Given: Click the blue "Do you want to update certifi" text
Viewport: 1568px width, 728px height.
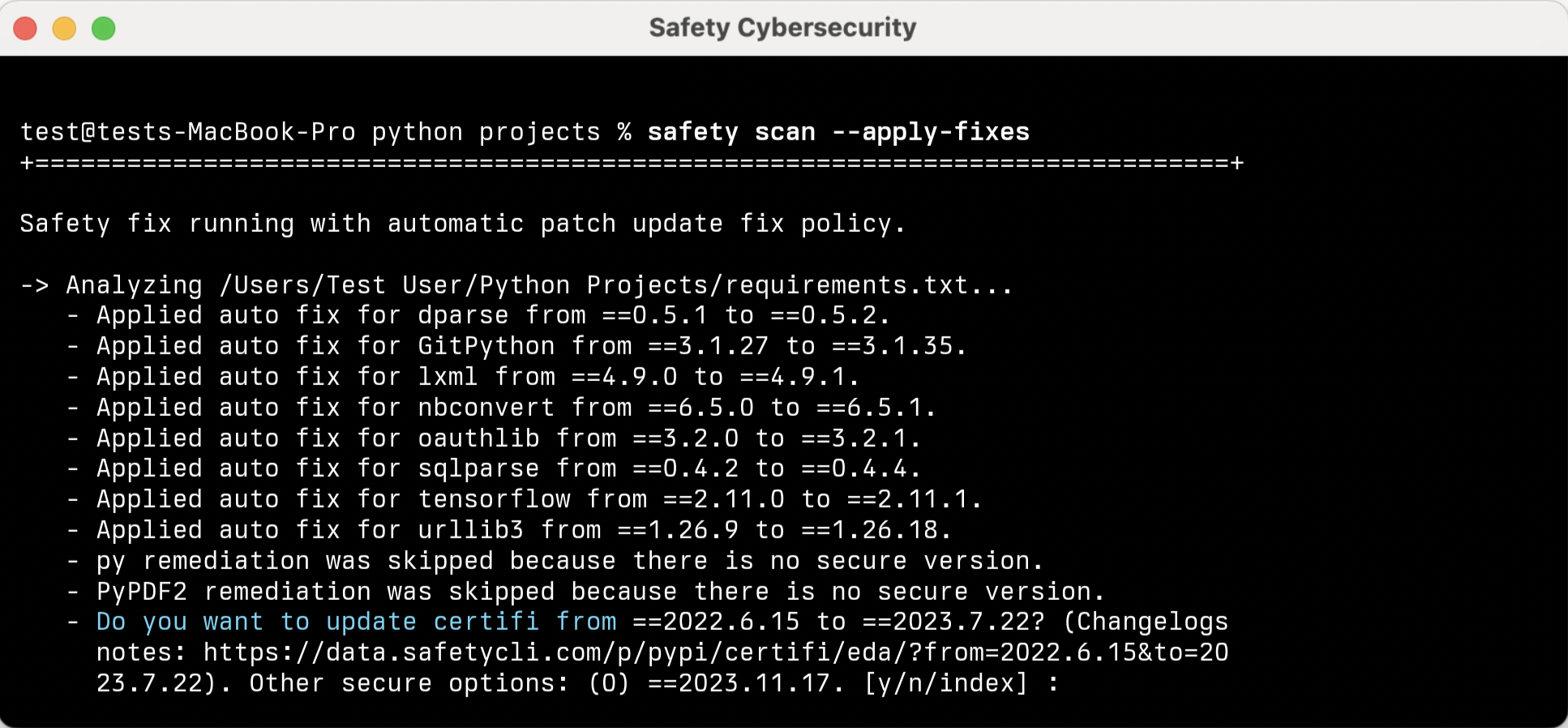Looking at the screenshot, I should coord(355,622).
